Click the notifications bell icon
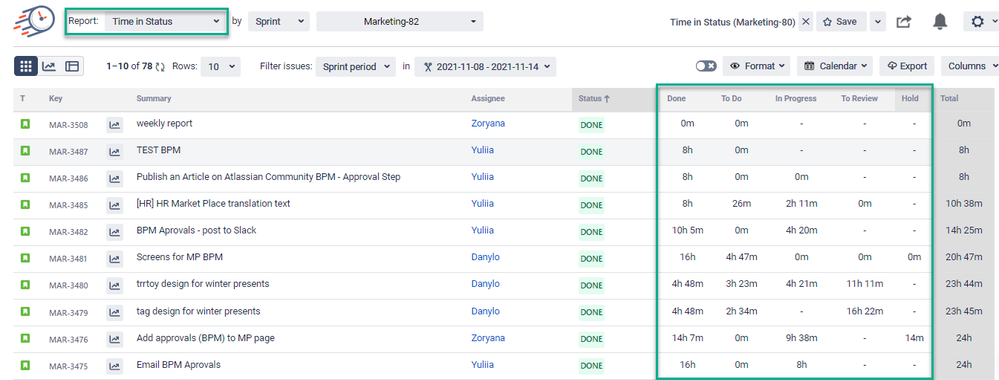Image resolution: width=999 pixels, height=380 pixels. coord(940,22)
